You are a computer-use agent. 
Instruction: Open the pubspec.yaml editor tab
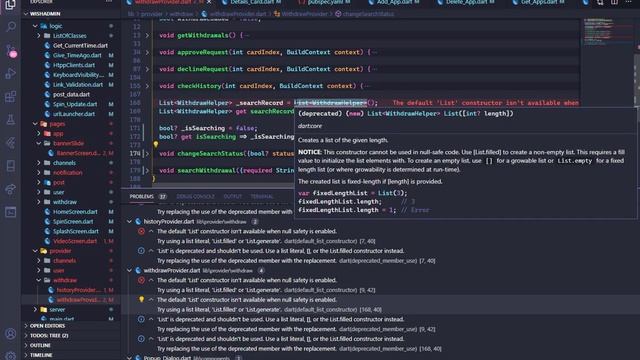click(x=325, y=2)
